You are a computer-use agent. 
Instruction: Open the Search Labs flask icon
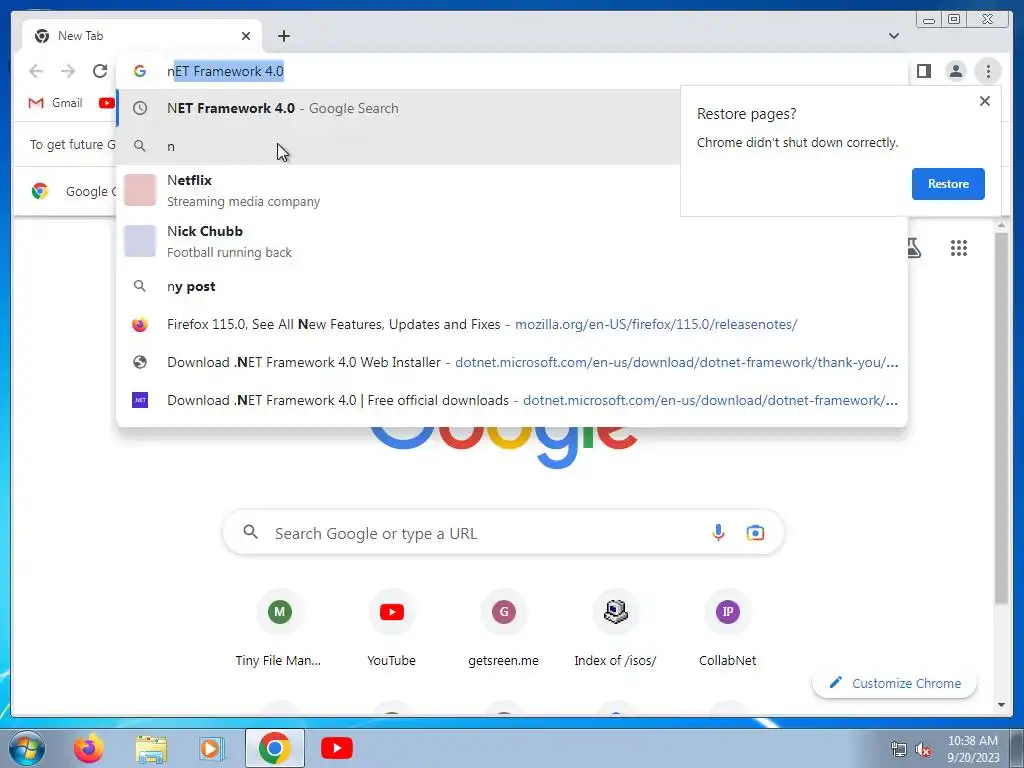tap(914, 248)
